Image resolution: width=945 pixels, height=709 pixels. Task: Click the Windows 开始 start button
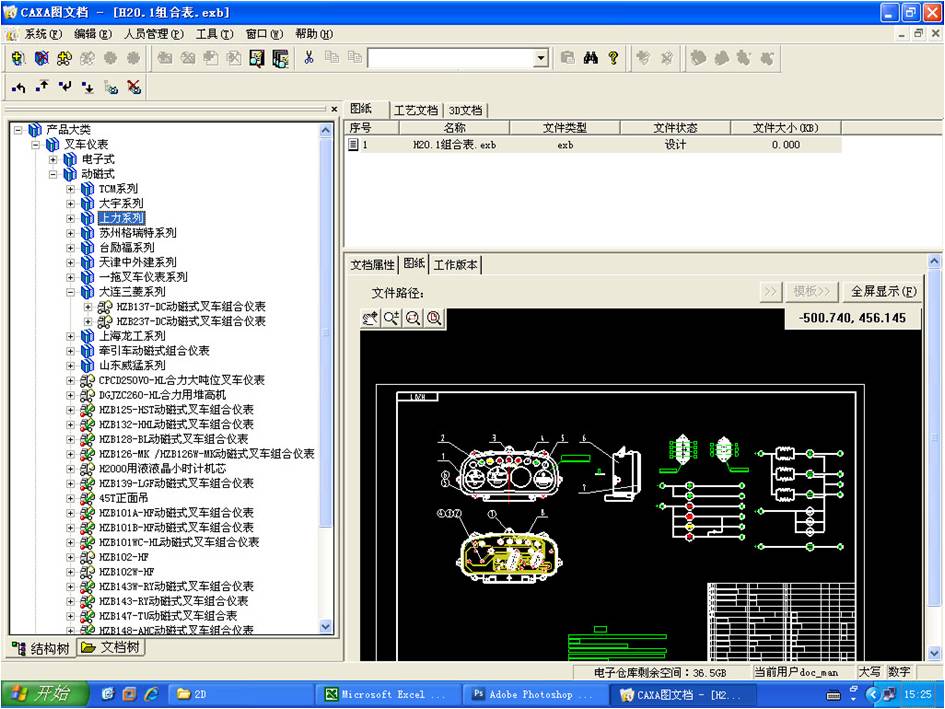45,694
